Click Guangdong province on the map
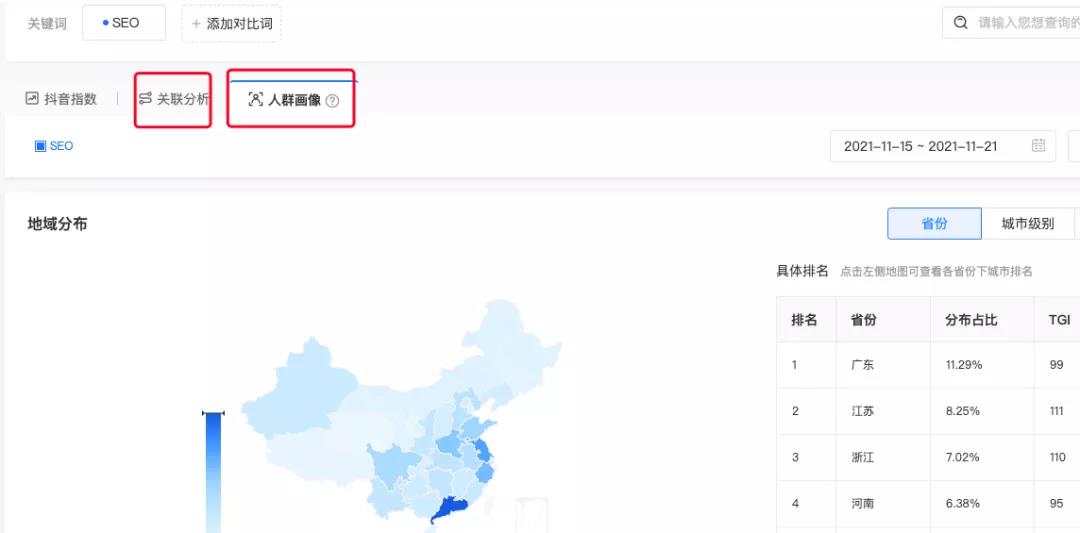 (x=447, y=508)
